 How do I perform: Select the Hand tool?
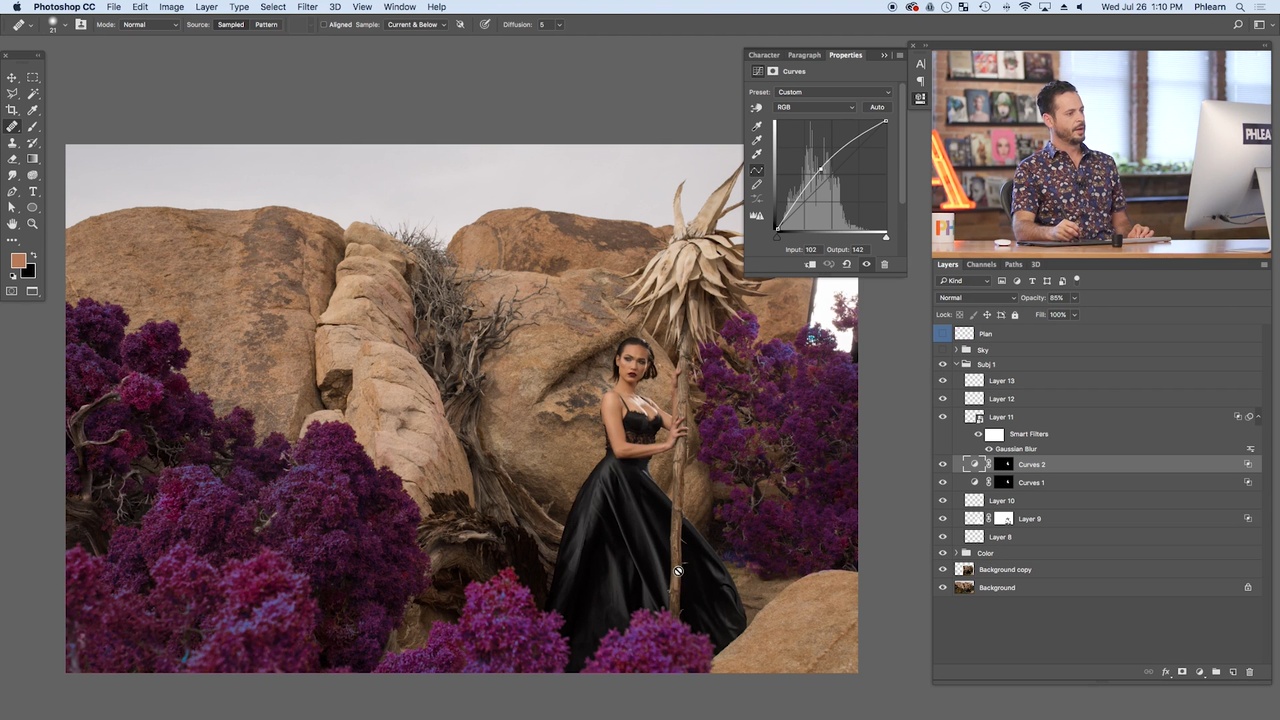point(12,224)
